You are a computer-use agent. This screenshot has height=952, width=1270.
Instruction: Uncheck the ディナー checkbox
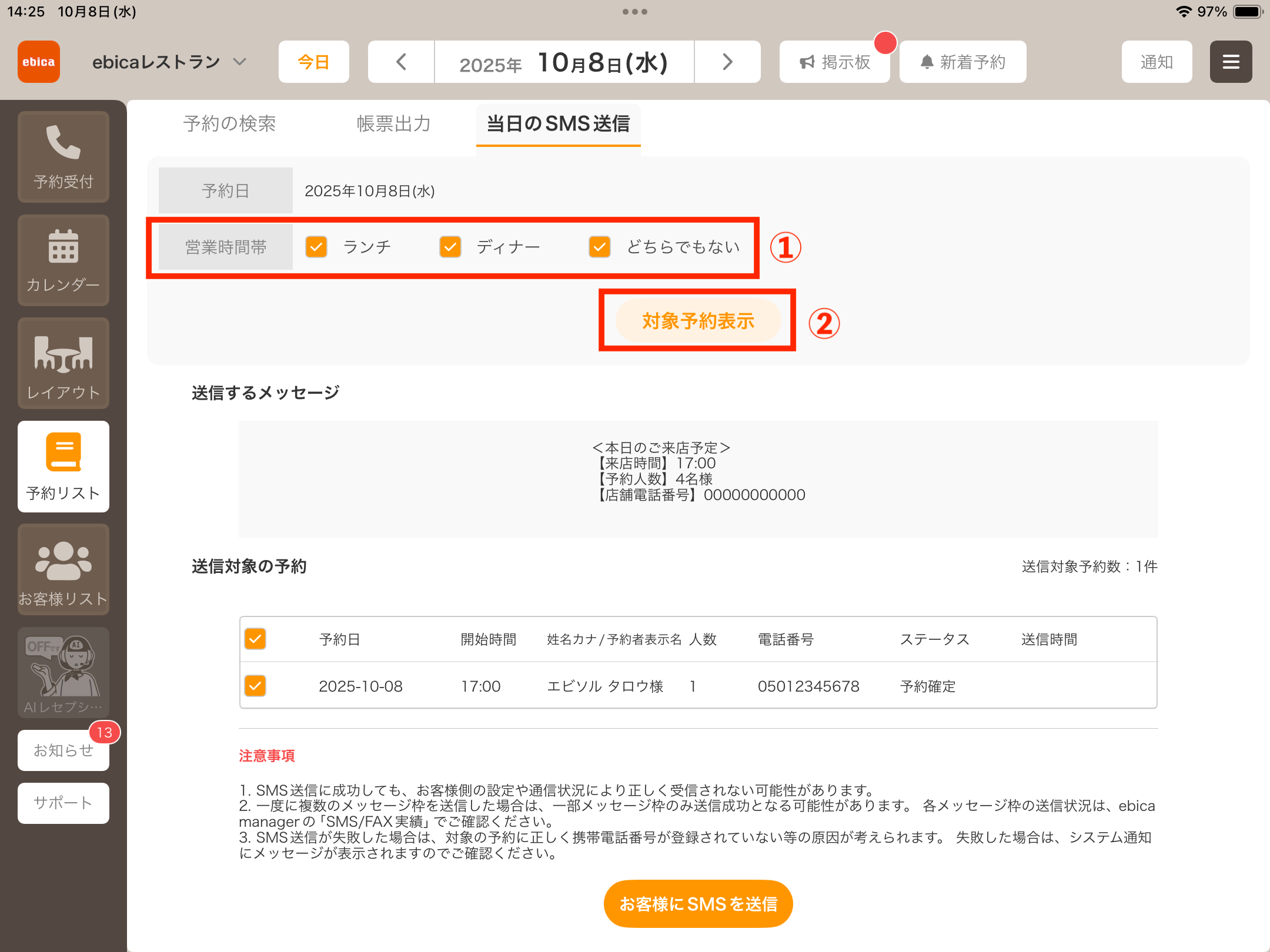[450, 247]
